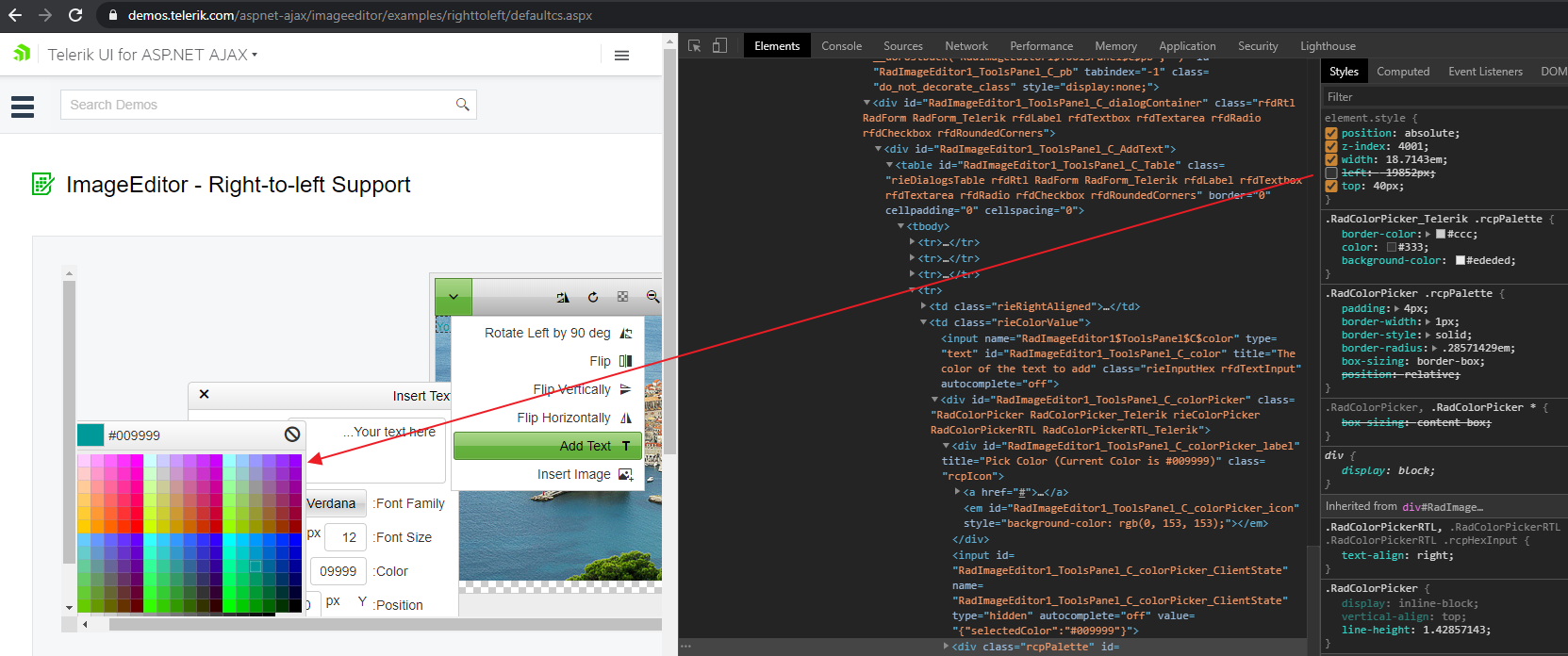Switch to the Network tab
1568x656 pixels.
point(966,45)
